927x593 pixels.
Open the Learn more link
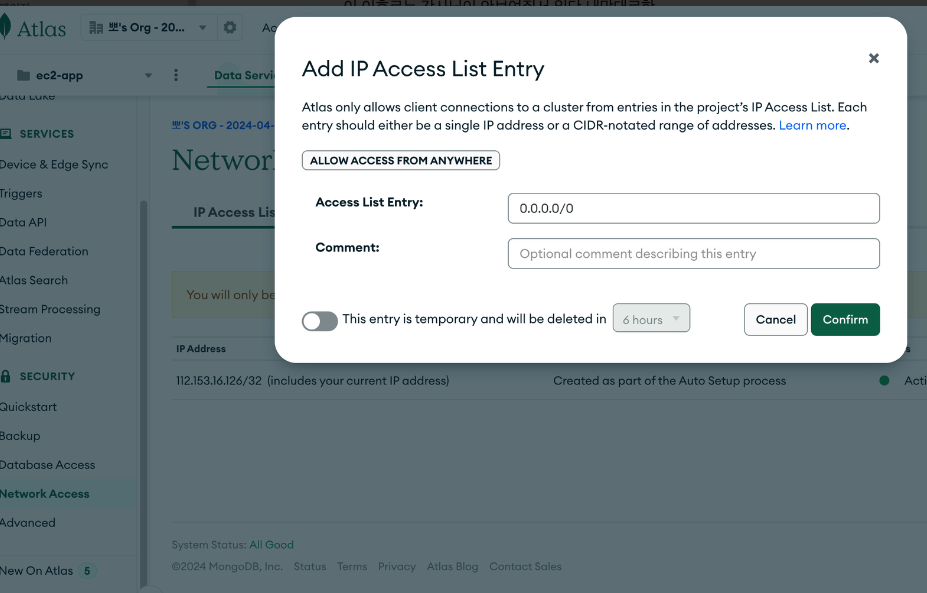pos(812,125)
